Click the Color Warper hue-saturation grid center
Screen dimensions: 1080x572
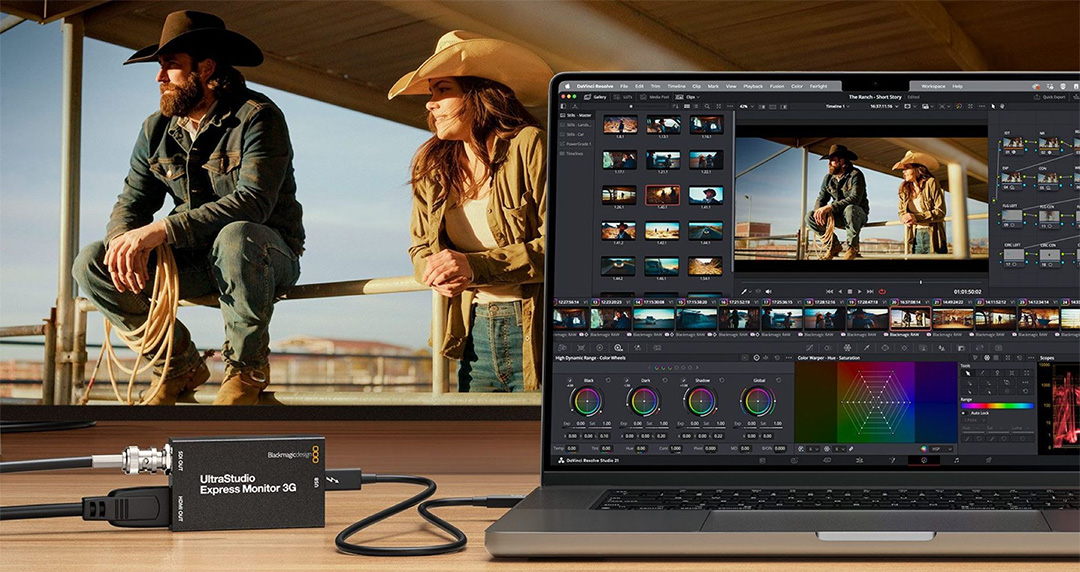pos(875,402)
